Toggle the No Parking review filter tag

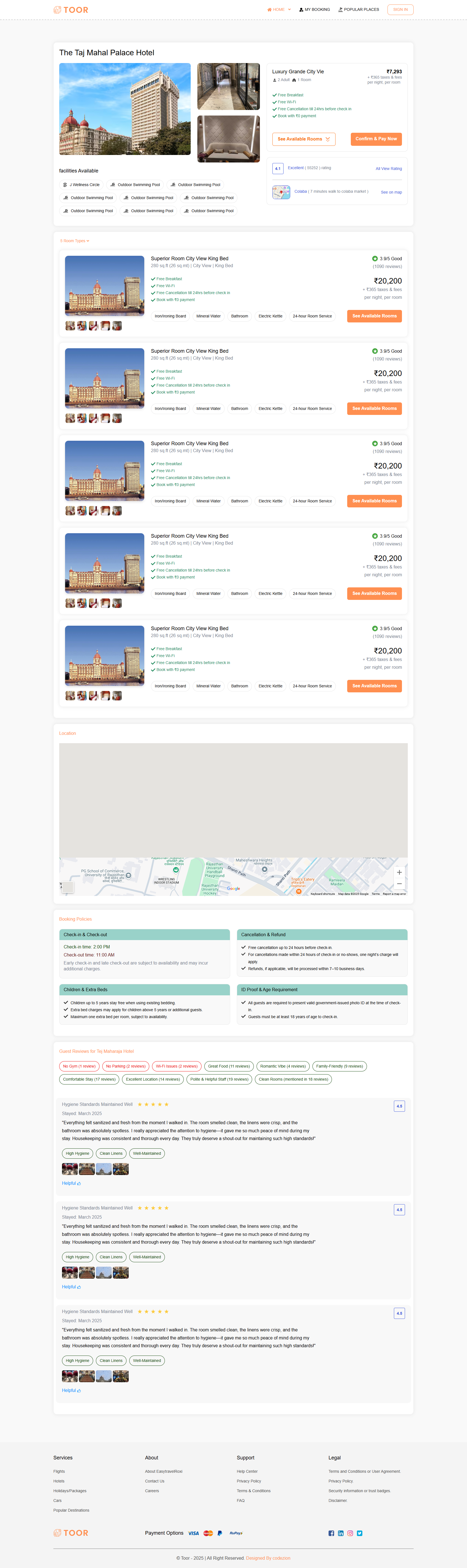pos(125,1066)
